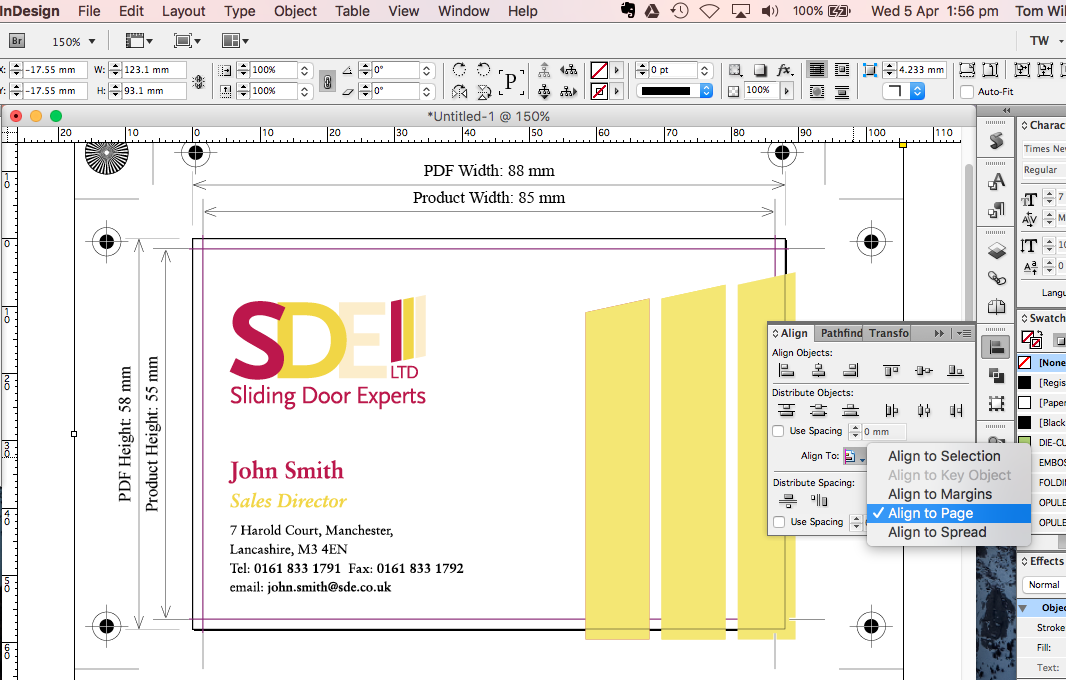Click the Drop Shadow icon
The width and height of the screenshot is (1066, 680).
click(760, 70)
